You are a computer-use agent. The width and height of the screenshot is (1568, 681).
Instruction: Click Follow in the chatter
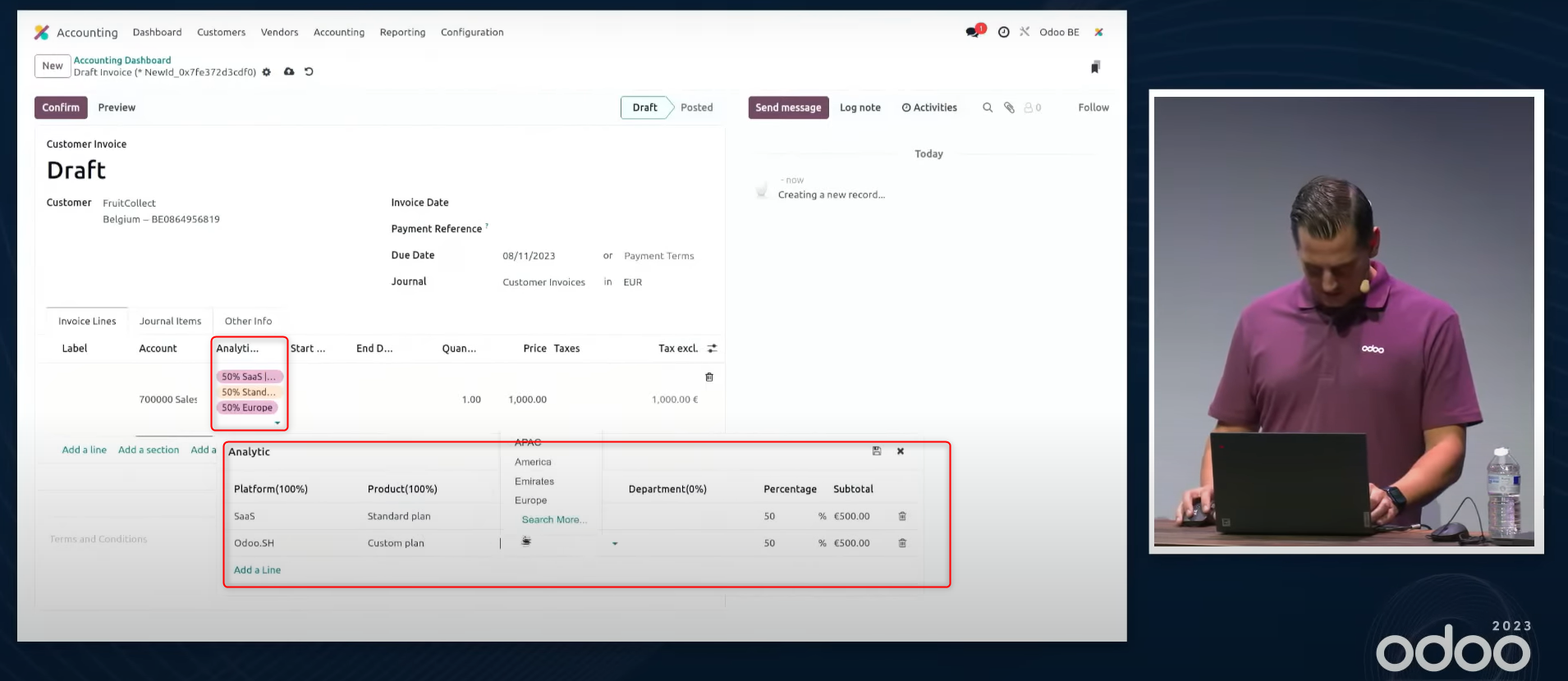pos(1093,107)
